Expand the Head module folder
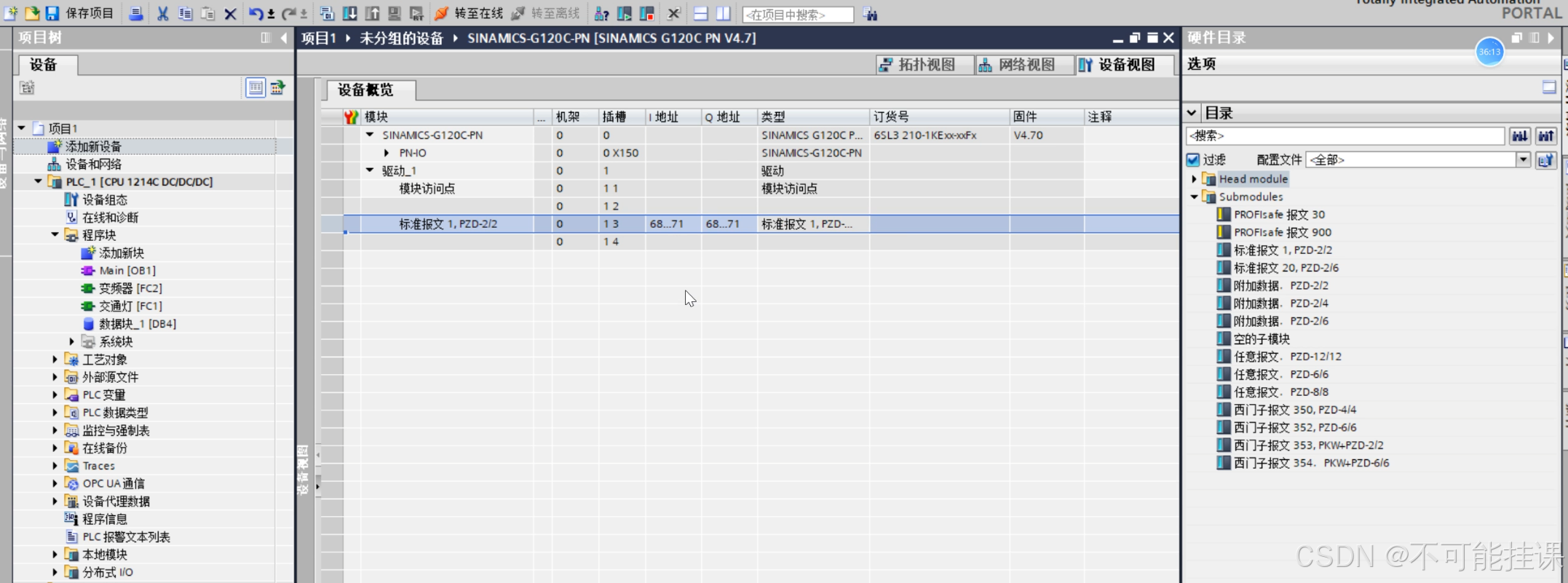 [1194, 179]
